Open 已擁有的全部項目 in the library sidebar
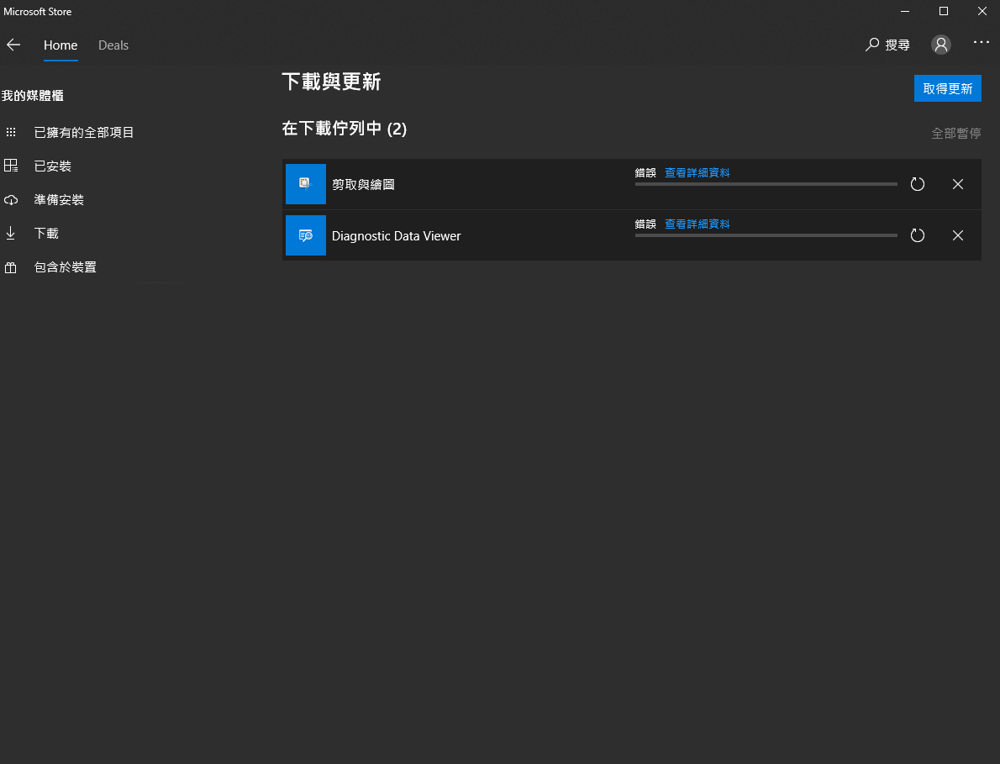 84,133
